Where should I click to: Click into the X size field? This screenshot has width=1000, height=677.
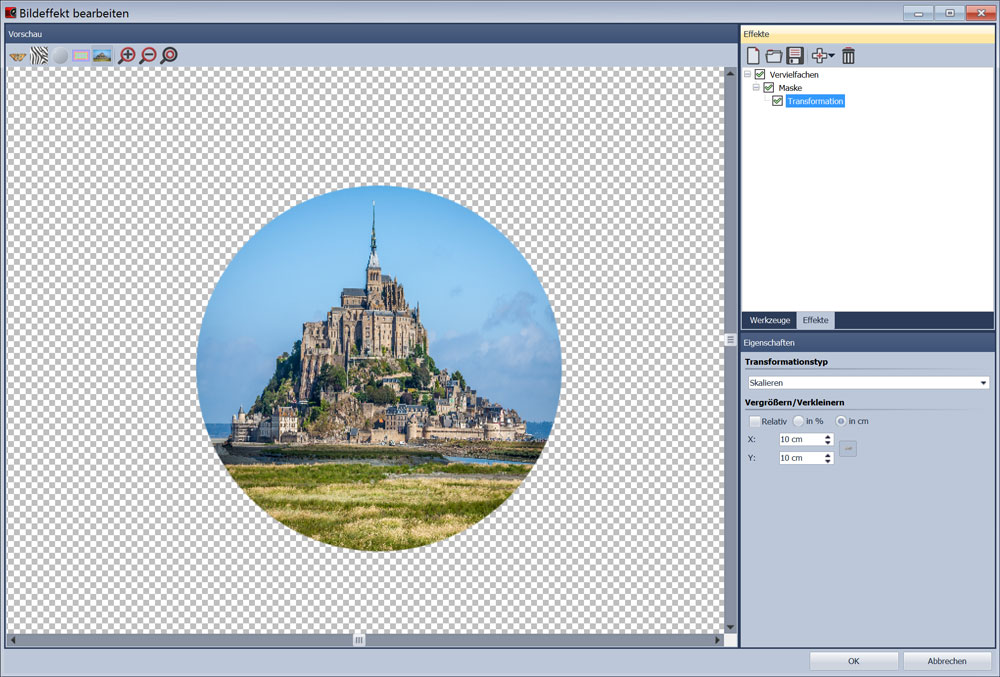800,439
